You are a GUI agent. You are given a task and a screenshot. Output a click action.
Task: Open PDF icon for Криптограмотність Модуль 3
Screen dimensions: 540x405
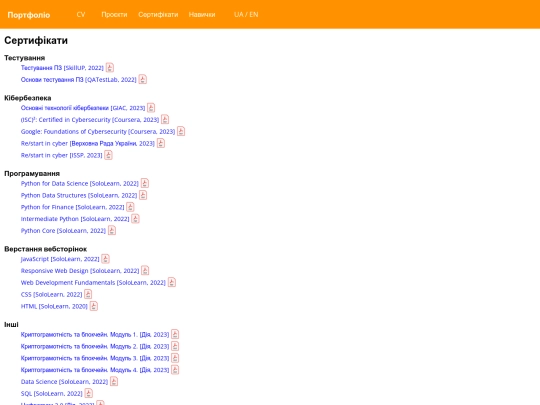pos(175,358)
